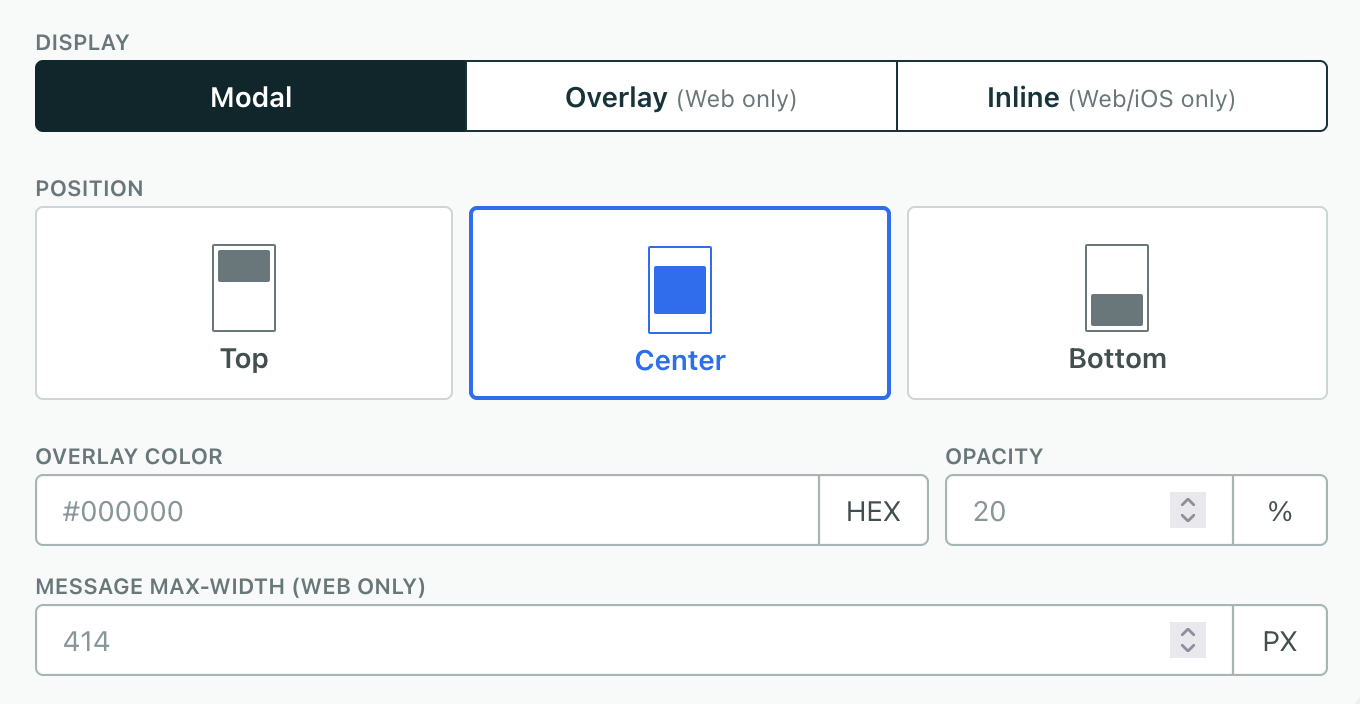Select the Center position icon
1360x704 pixels.
point(680,290)
